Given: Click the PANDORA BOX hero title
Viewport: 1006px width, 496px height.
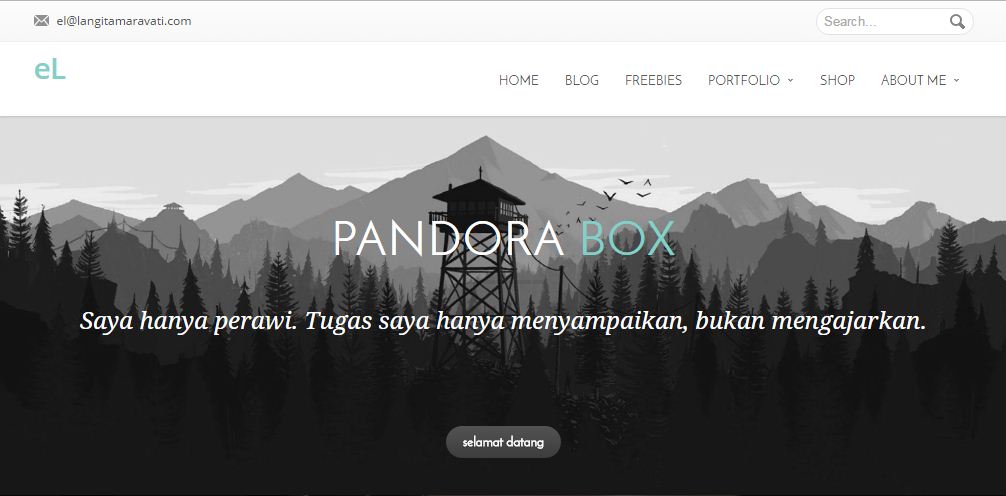Looking at the screenshot, I should 504,239.
